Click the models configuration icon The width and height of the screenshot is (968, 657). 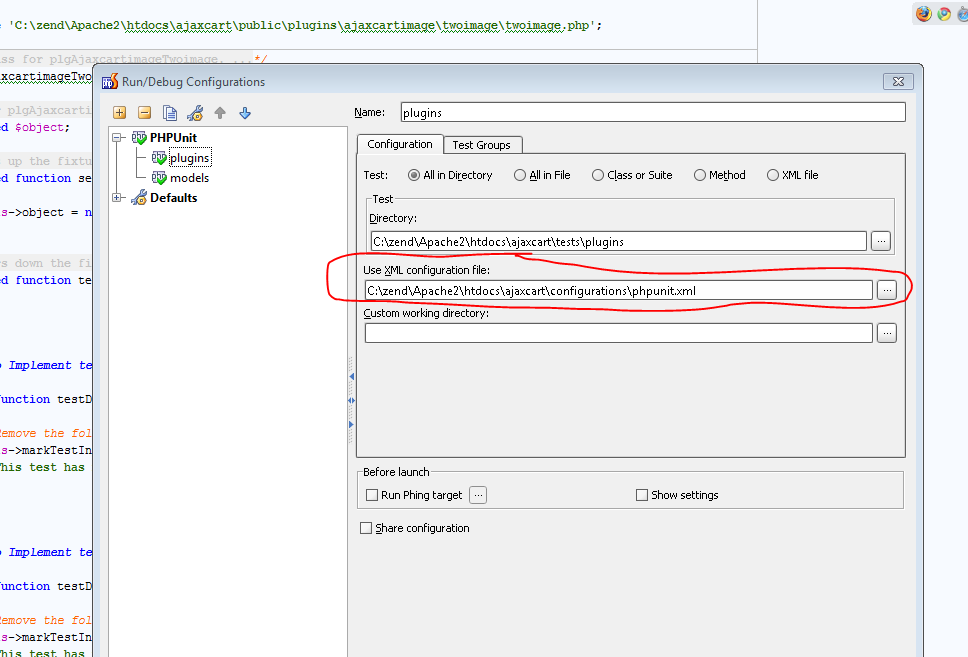pyautogui.click(x=159, y=178)
